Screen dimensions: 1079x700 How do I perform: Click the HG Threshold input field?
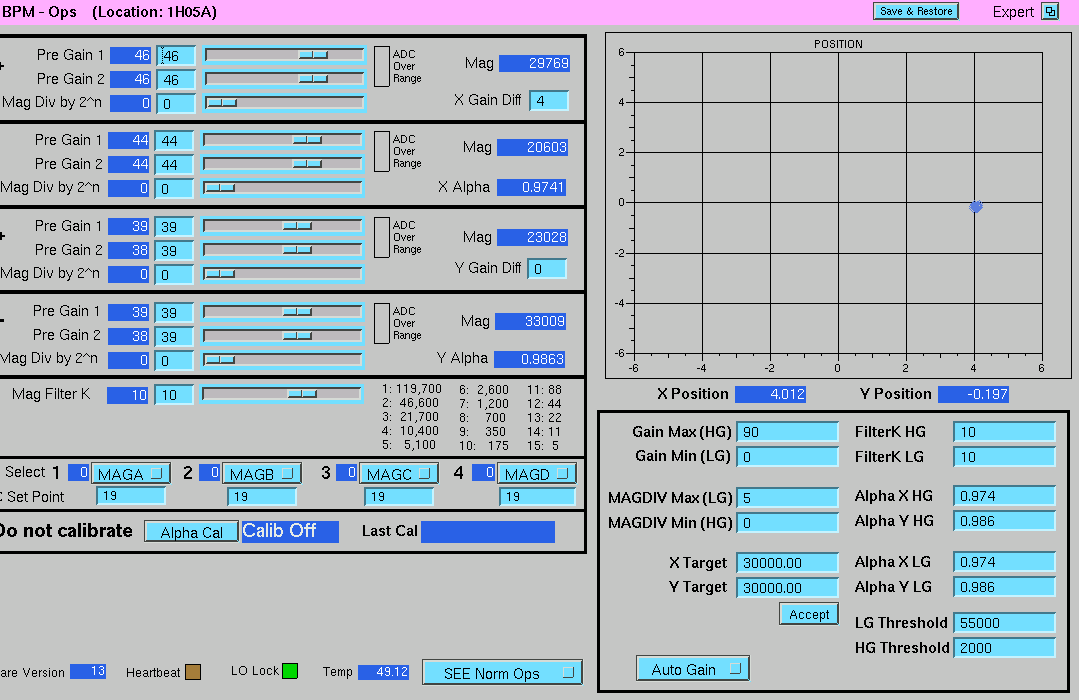[1004, 648]
